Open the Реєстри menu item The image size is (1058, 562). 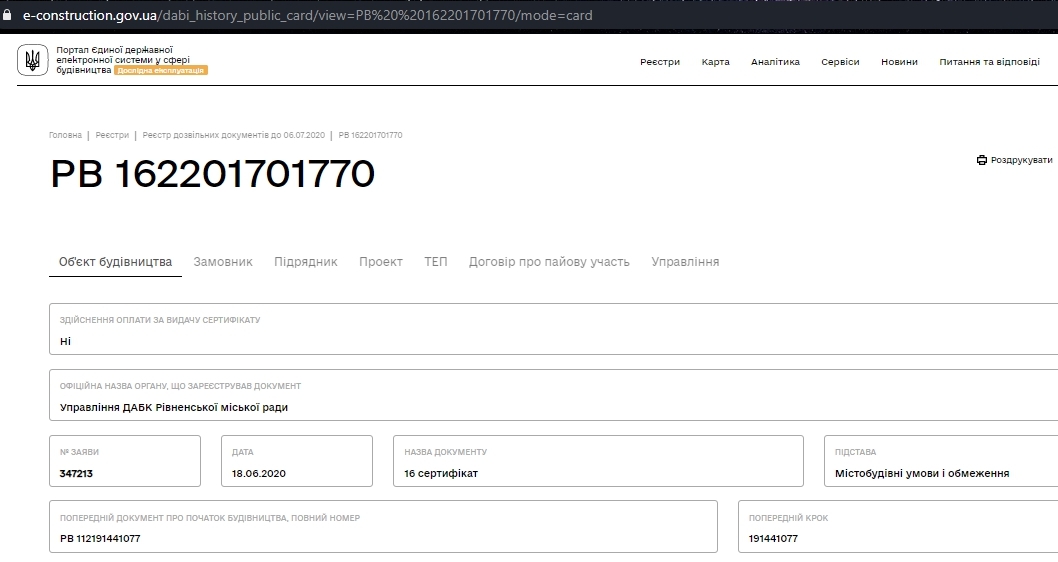660,62
